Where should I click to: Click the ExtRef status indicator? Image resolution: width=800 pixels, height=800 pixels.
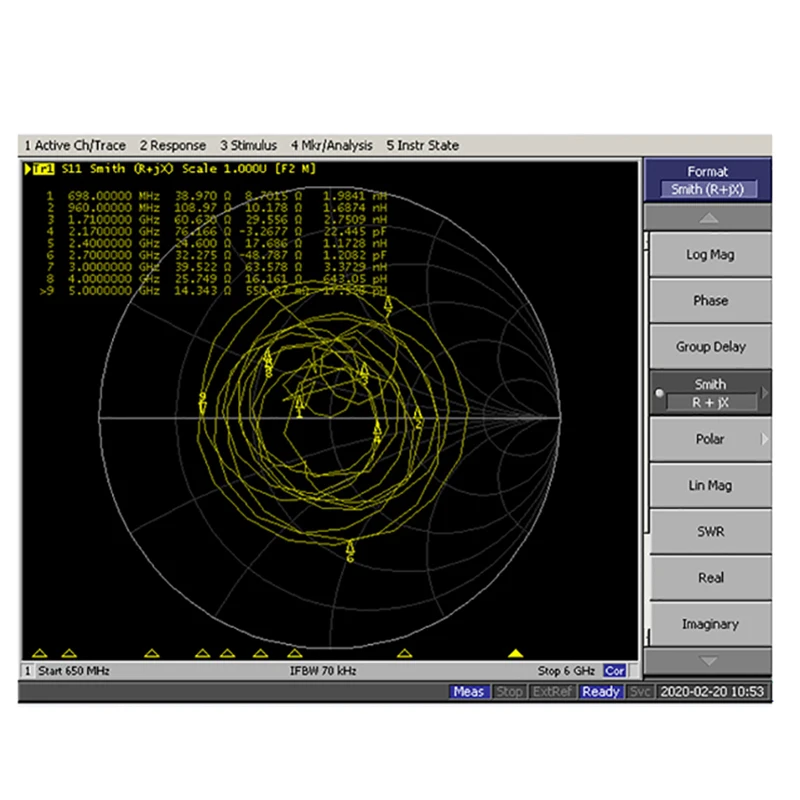552,692
